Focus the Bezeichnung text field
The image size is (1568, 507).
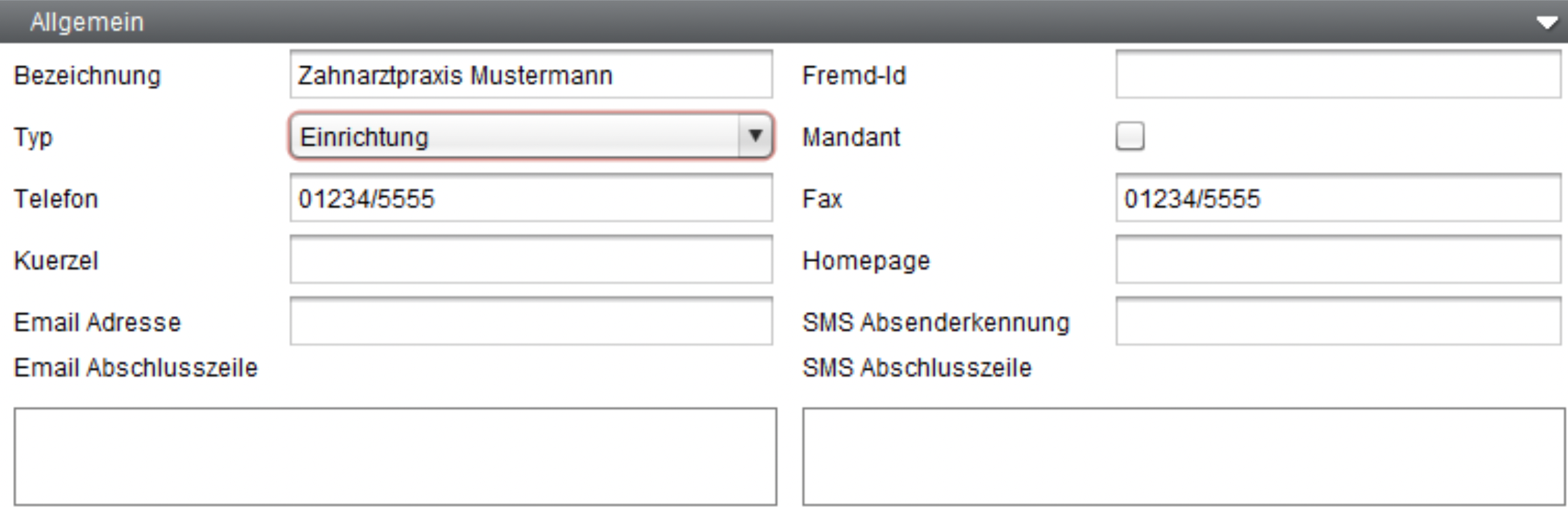(x=531, y=74)
